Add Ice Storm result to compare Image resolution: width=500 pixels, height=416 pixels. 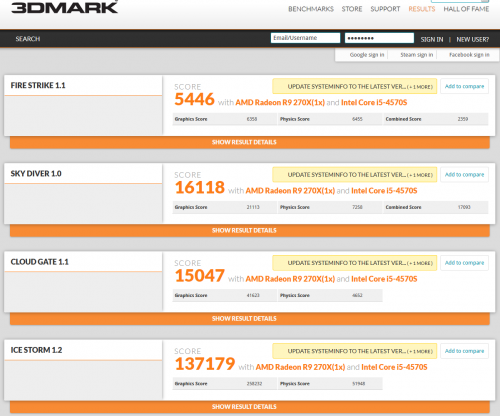pyautogui.click(x=464, y=351)
